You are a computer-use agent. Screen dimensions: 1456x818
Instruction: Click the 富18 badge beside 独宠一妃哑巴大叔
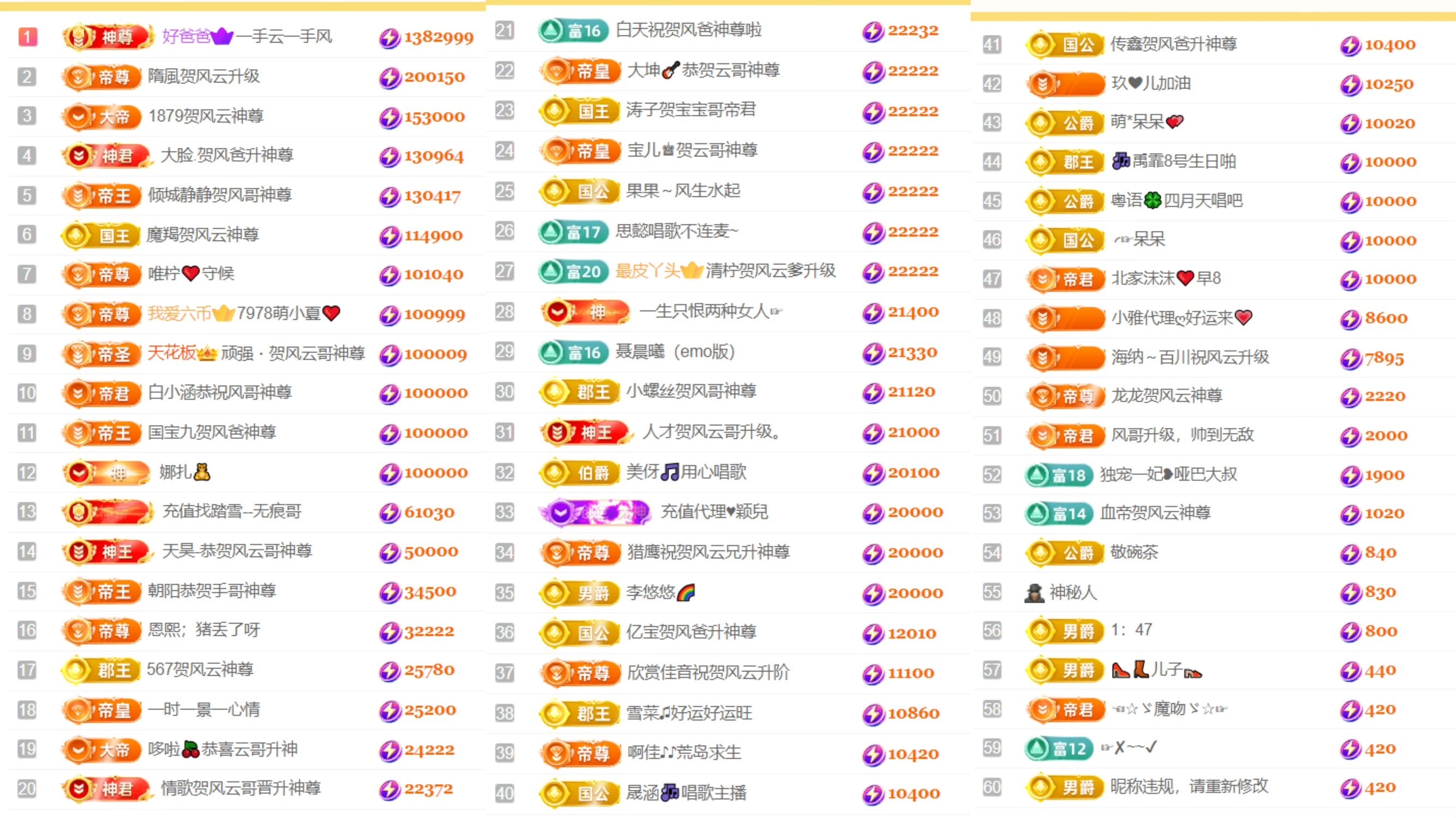(1059, 475)
